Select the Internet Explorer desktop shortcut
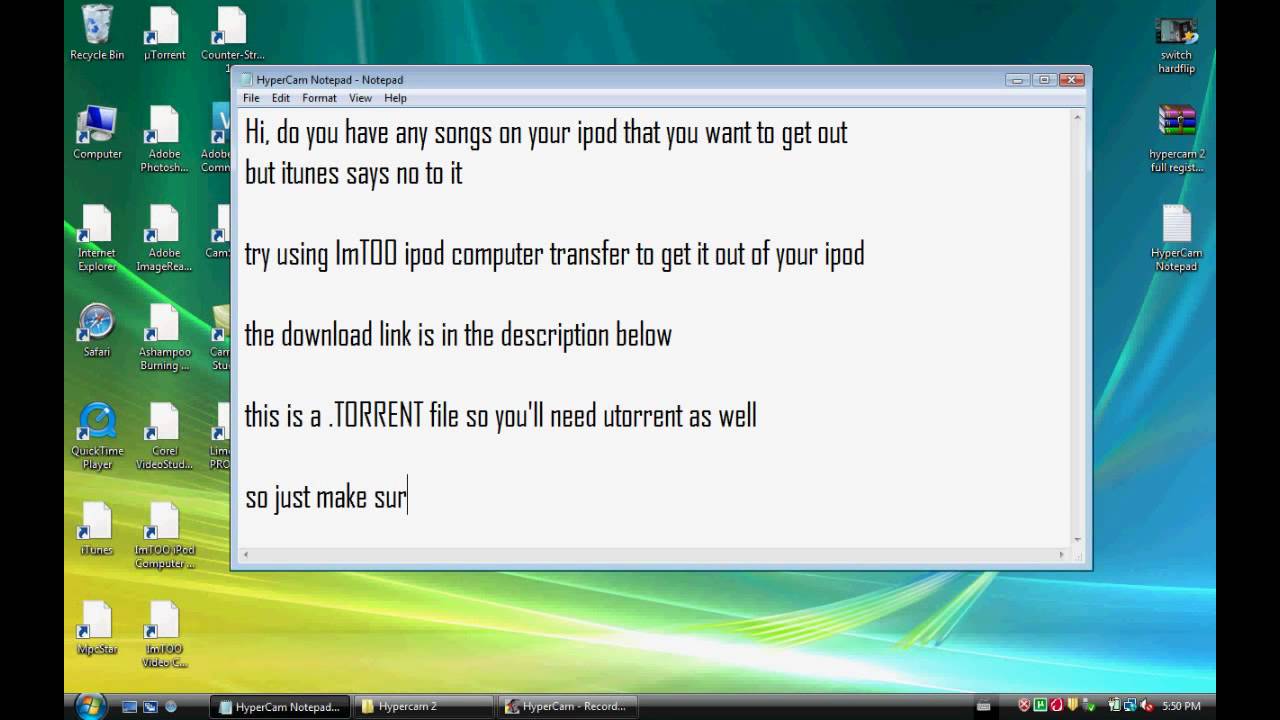Screen dimensions: 1280x720 tap(97, 238)
